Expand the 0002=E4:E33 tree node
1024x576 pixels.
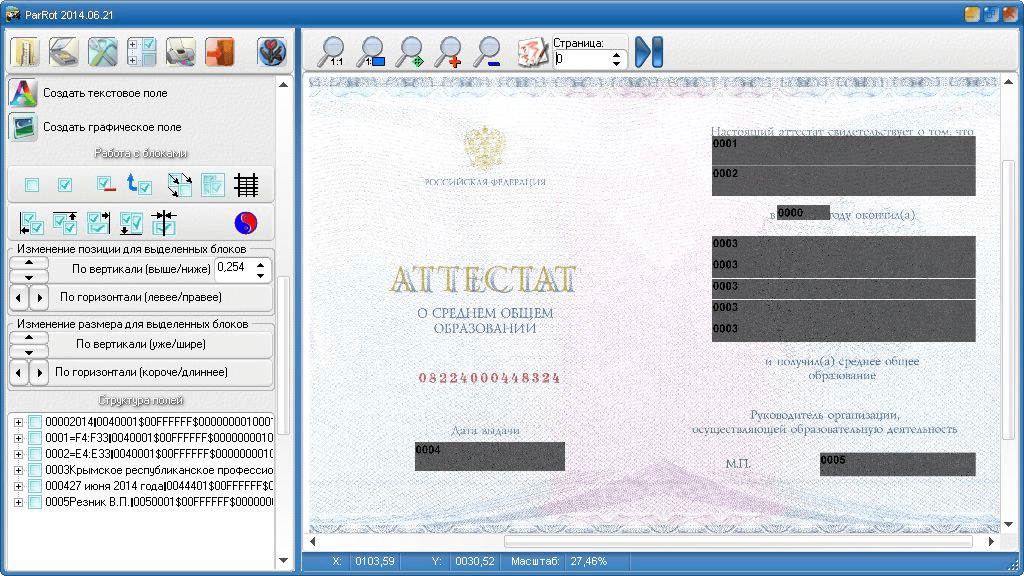18,454
